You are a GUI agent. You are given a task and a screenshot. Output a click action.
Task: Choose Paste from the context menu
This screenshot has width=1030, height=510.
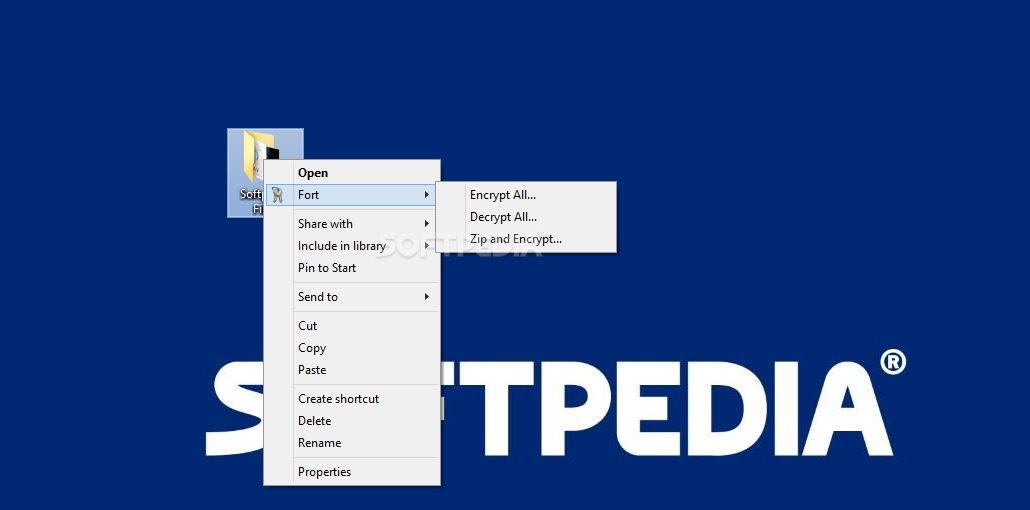tap(351, 370)
